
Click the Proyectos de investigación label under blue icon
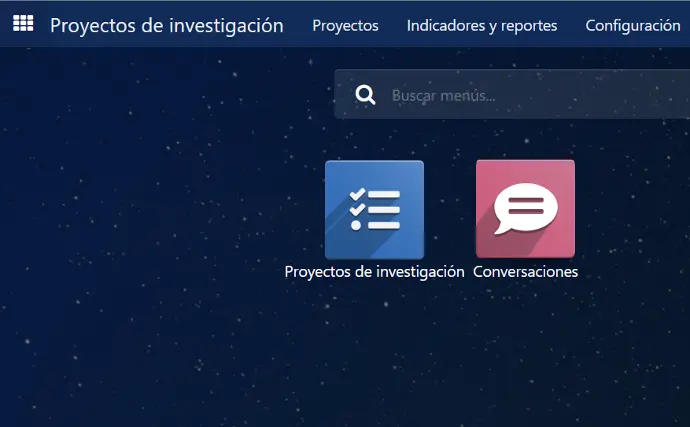click(x=374, y=272)
